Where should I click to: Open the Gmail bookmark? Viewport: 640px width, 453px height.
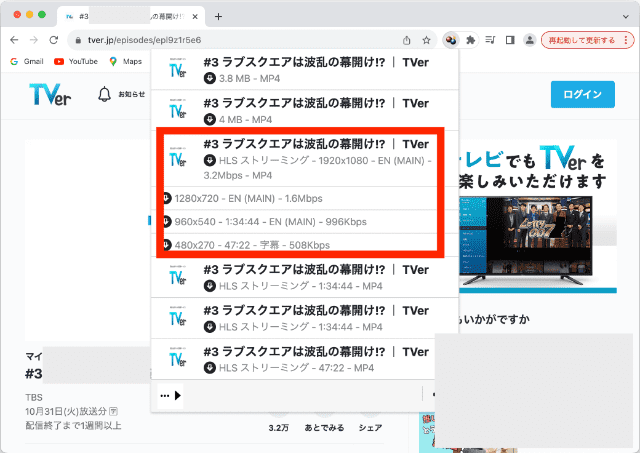click(x=27, y=61)
